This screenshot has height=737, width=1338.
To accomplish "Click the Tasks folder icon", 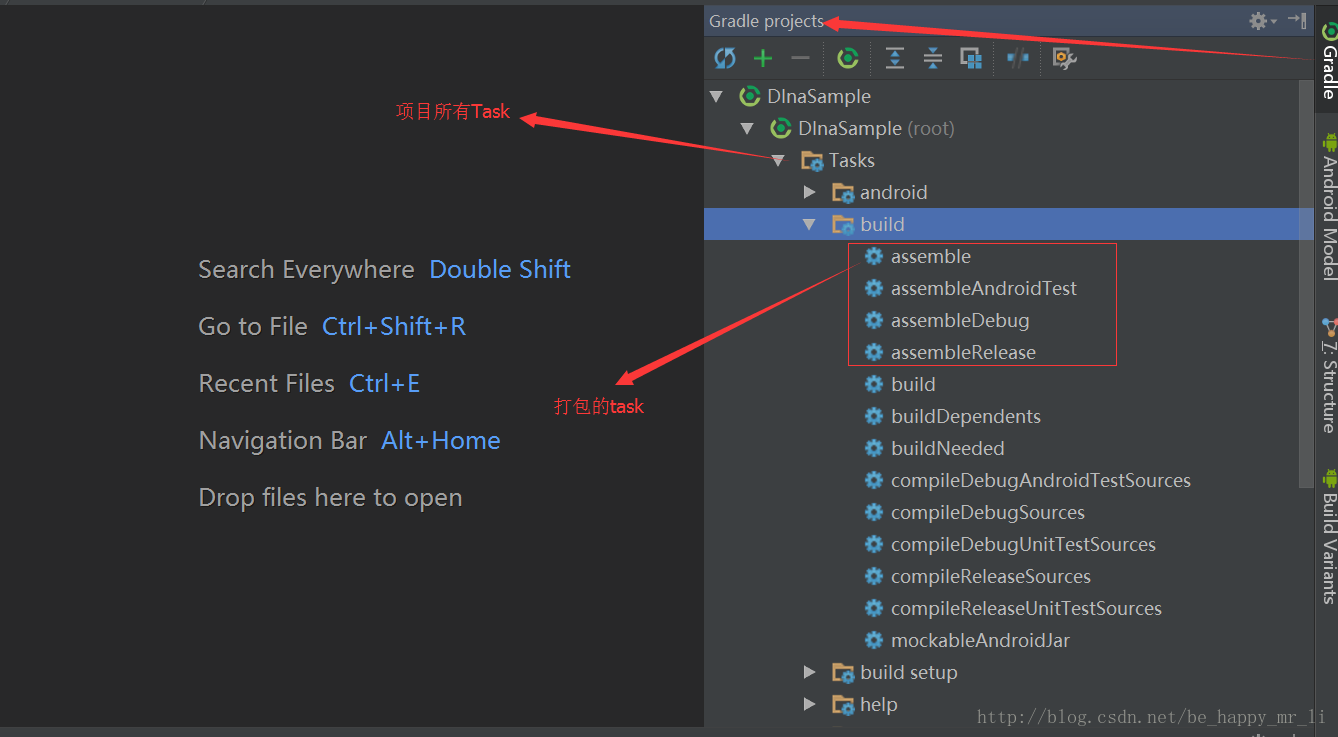I will pos(812,161).
